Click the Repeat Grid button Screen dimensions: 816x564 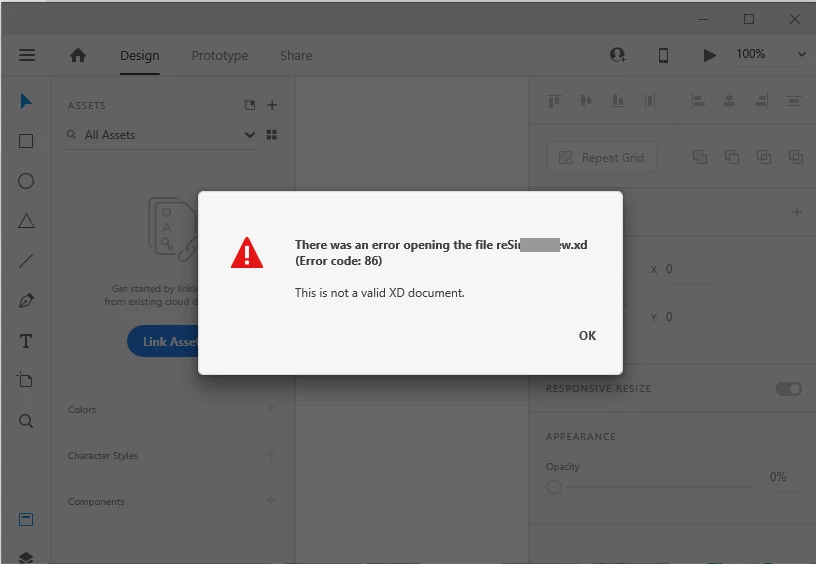[x=602, y=157]
